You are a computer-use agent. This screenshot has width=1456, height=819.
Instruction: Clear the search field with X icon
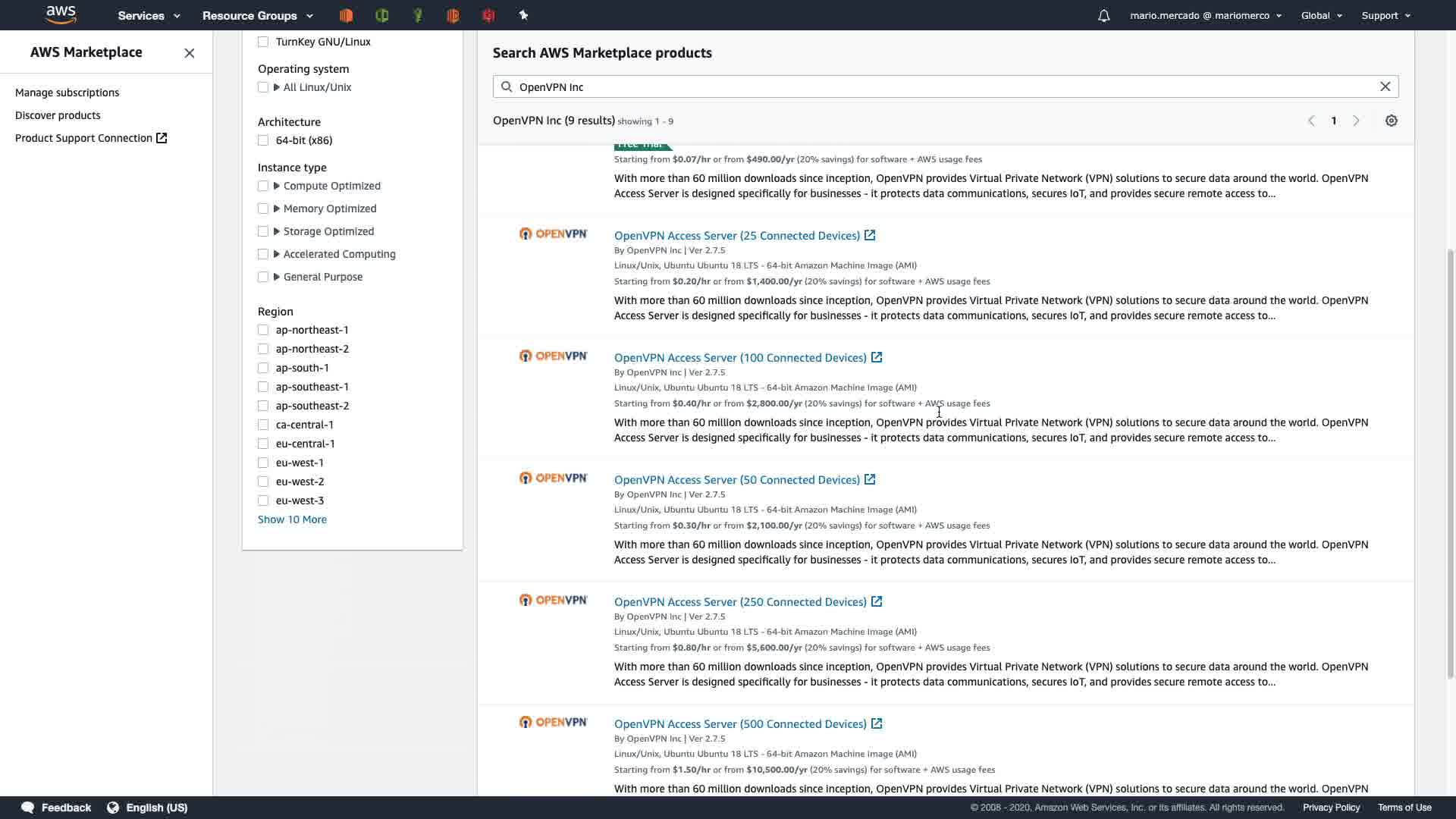coord(1385,86)
